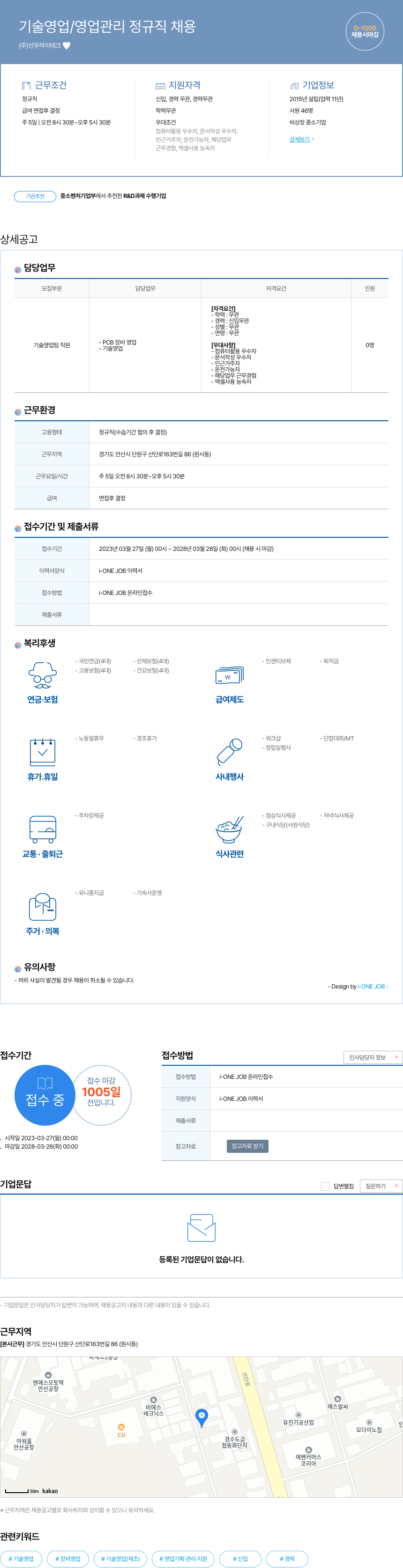
Task: Click the 시작일 2023-03-27(월) 00:00 text
Action: point(41,1138)
